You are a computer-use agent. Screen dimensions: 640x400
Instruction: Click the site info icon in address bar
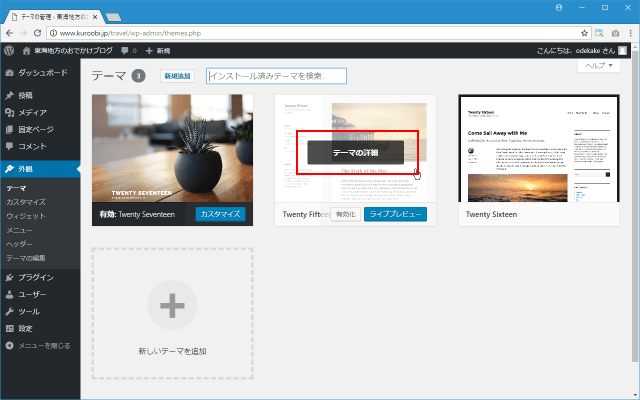click(53, 33)
